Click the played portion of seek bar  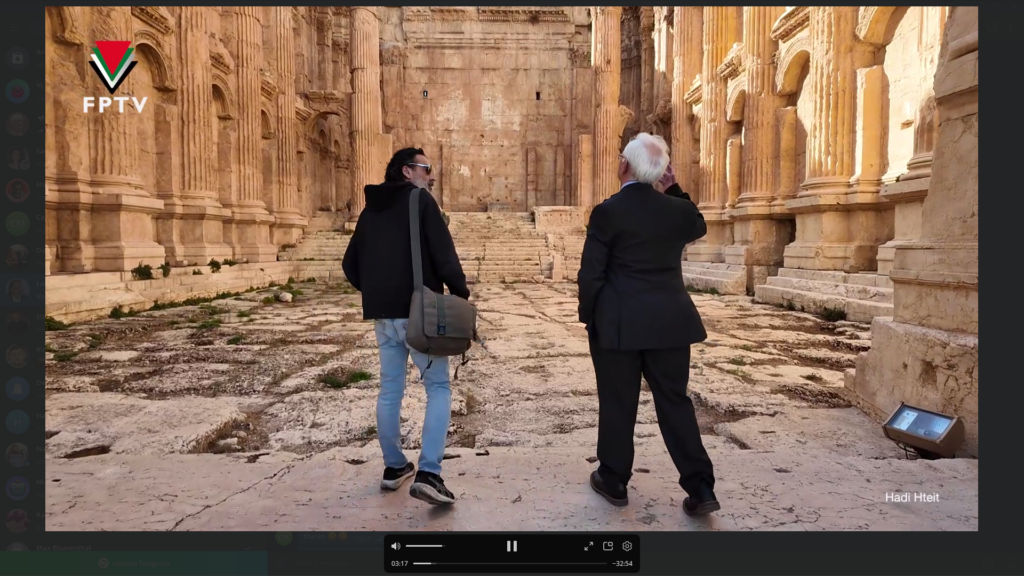(x=422, y=564)
